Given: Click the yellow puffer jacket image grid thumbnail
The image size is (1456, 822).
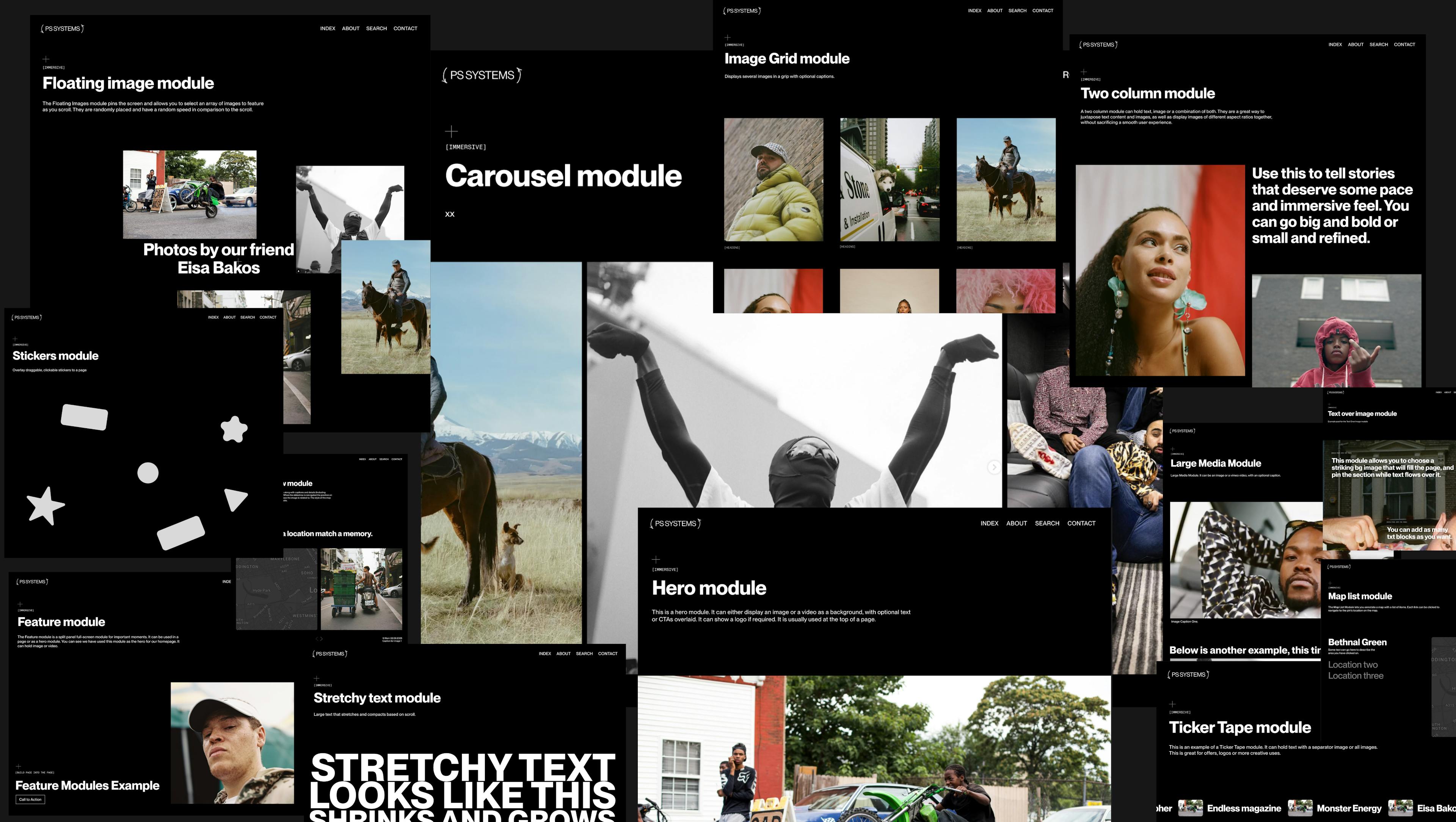Looking at the screenshot, I should (773, 180).
